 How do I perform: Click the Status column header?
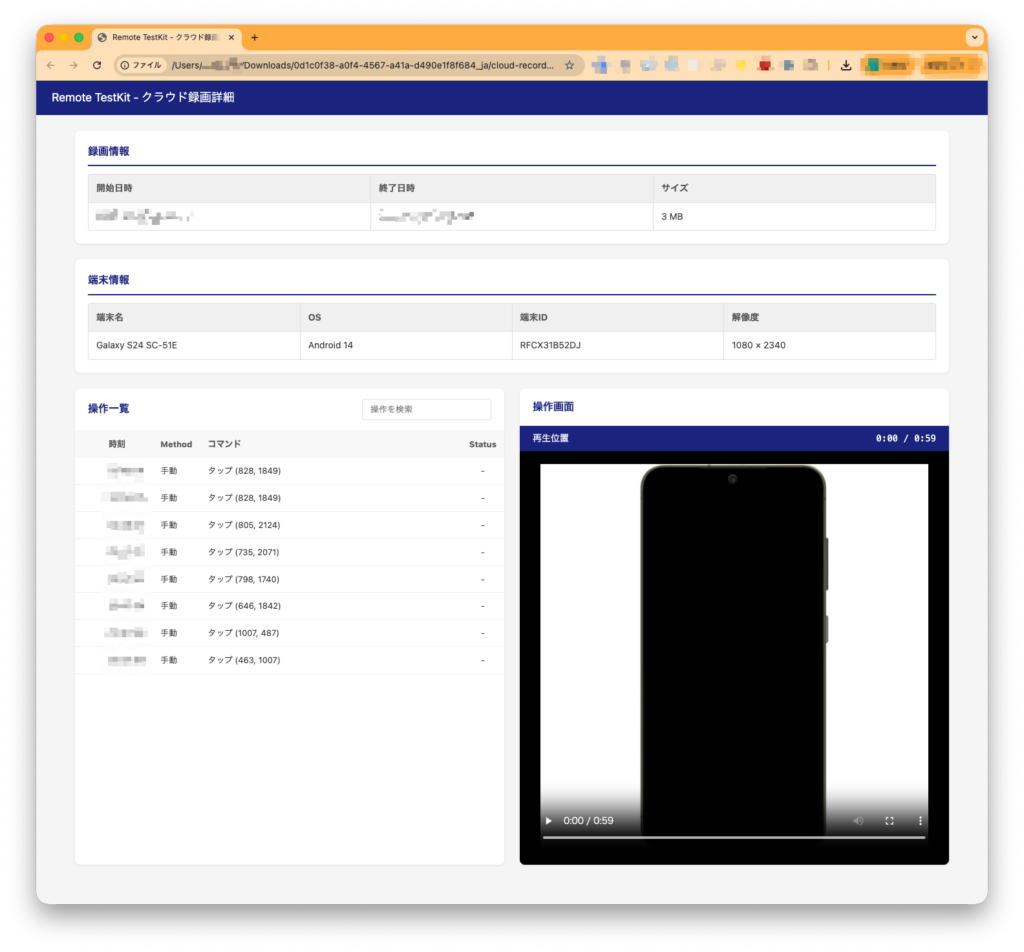point(482,444)
